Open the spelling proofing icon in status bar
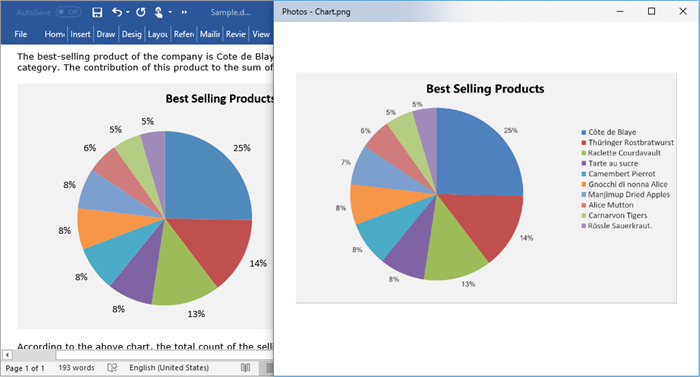This screenshot has width=700, height=377. pyautogui.click(x=112, y=368)
